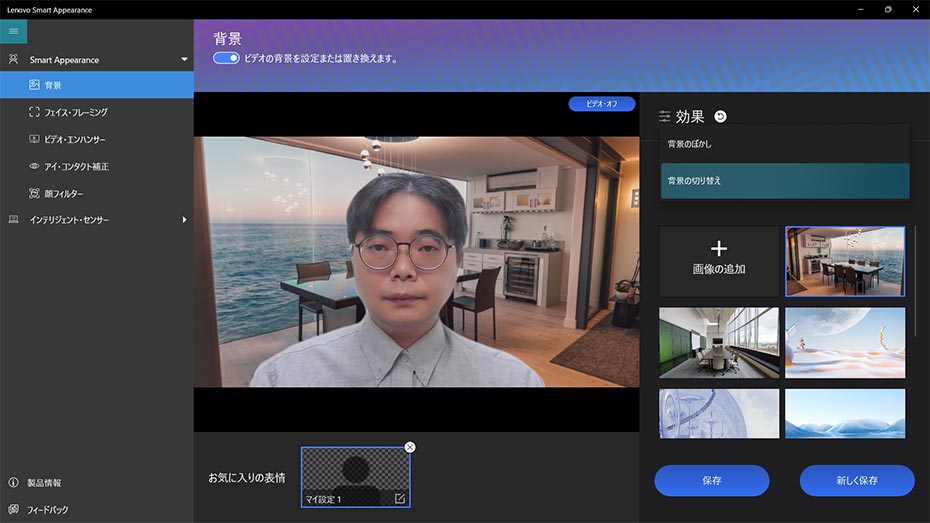
Task: Remove マイ設定 1 with the X icon
Action: pos(409,447)
